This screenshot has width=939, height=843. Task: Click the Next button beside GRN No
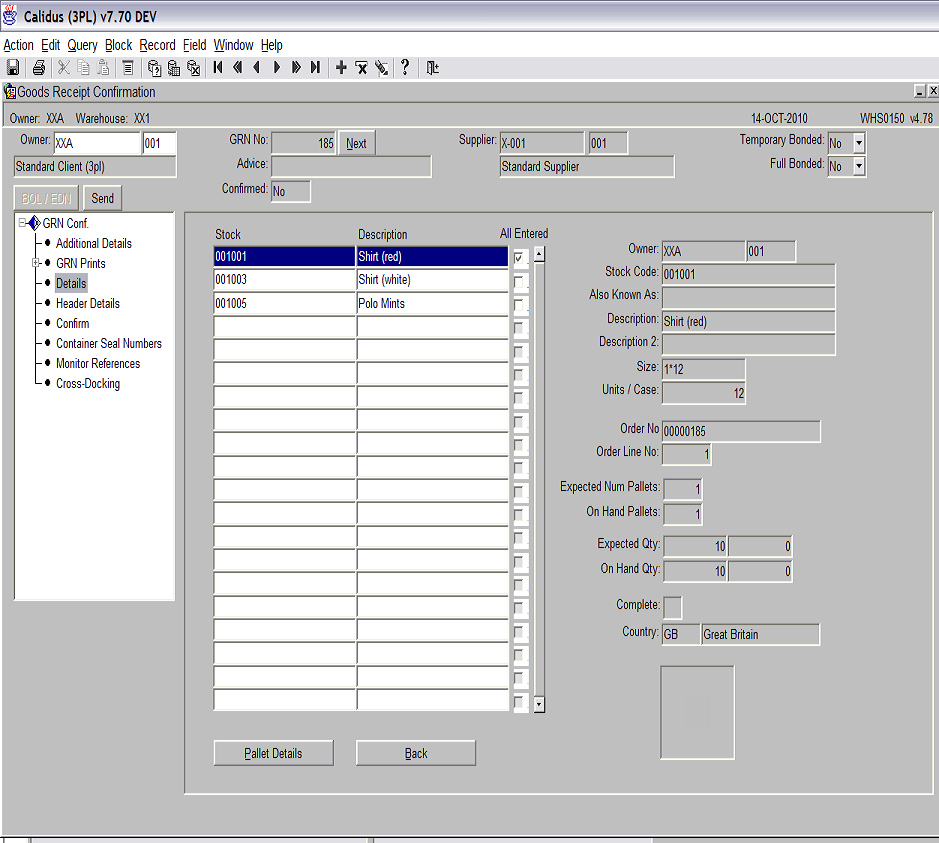(x=356, y=143)
